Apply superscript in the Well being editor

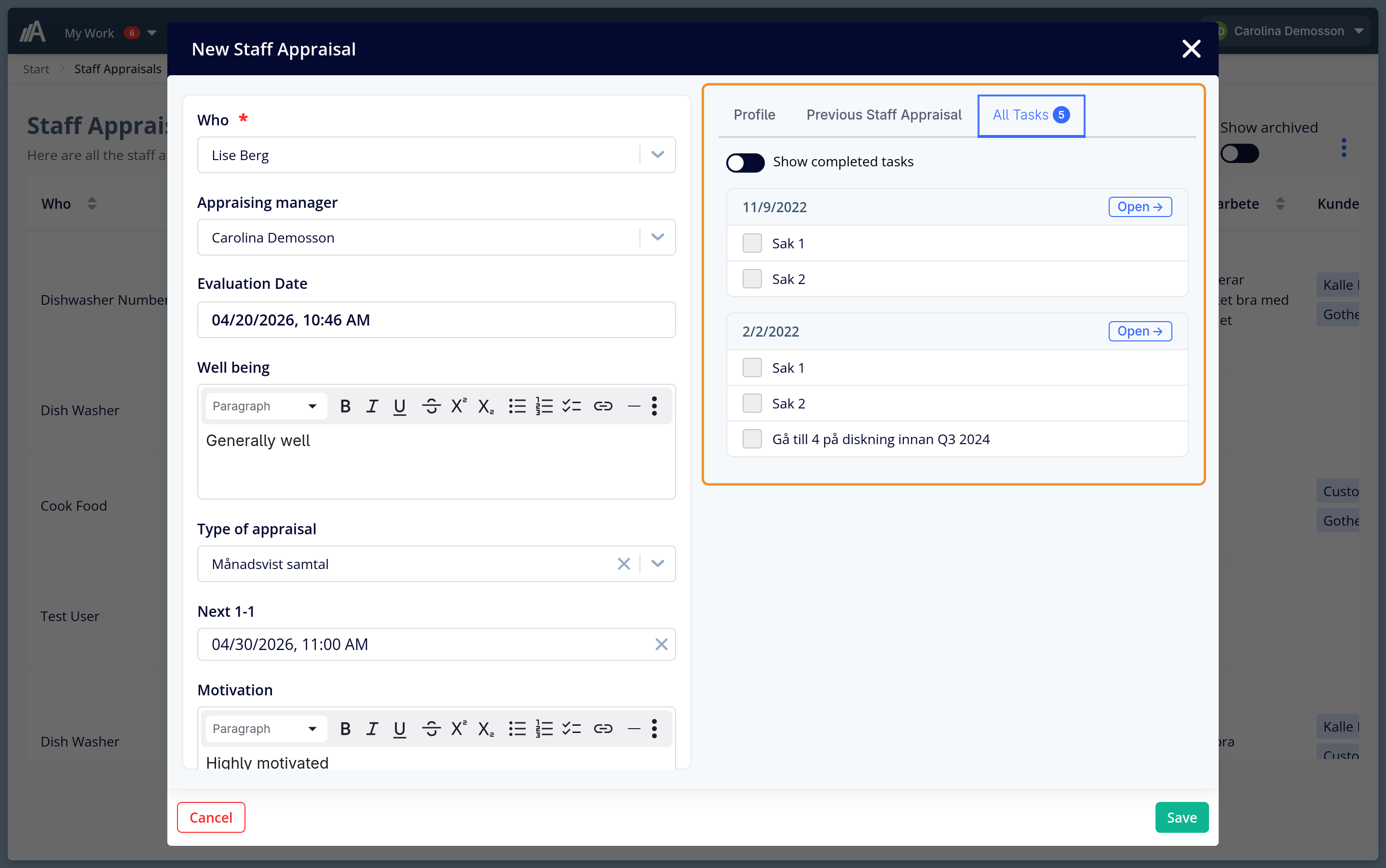[x=458, y=406]
